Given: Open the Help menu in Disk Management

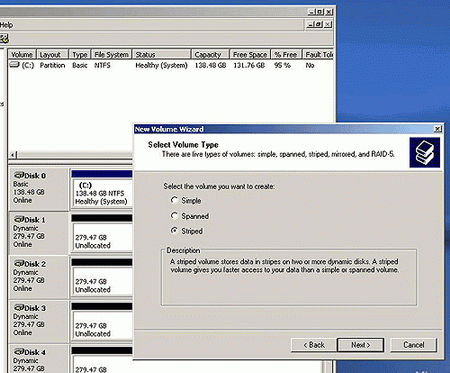Looking at the screenshot, I should click(x=6, y=25).
